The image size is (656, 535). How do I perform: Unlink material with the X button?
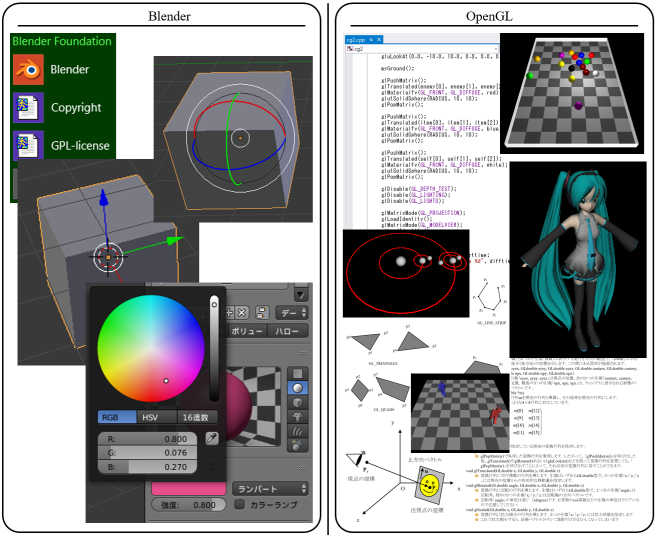241,313
